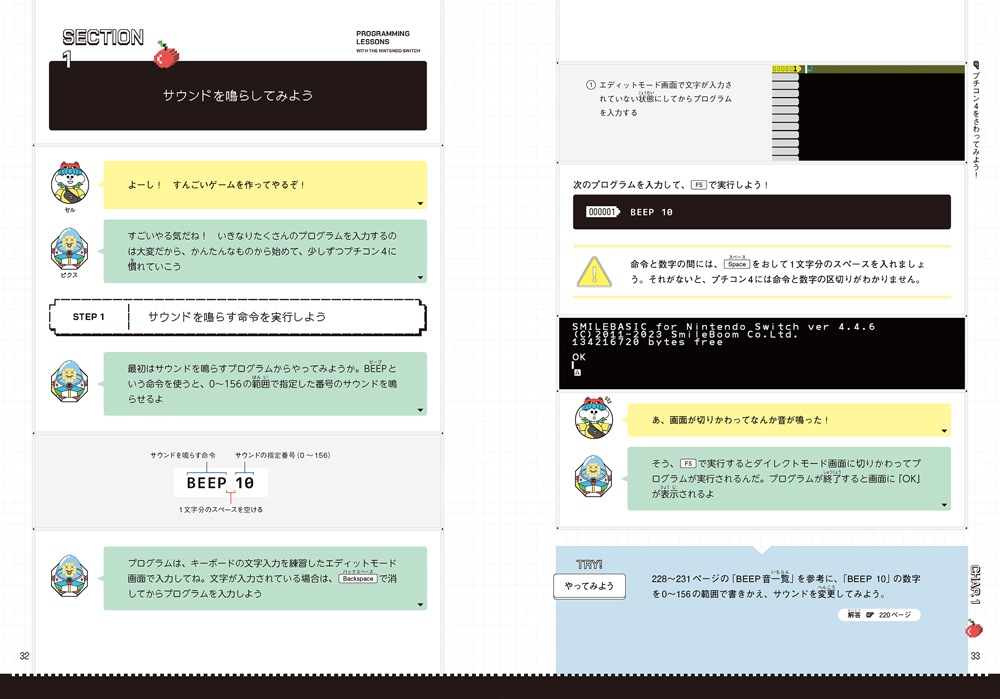Click the arrow on the よーし yellow bubble

click(x=420, y=204)
